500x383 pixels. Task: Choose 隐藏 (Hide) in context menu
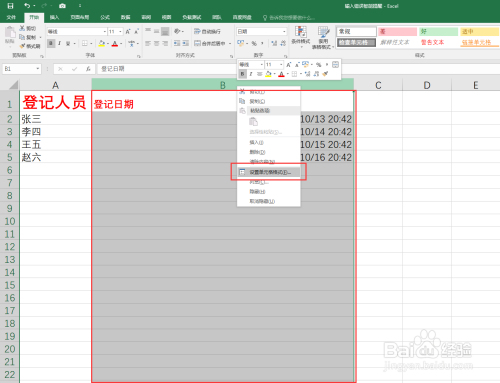point(269,192)
